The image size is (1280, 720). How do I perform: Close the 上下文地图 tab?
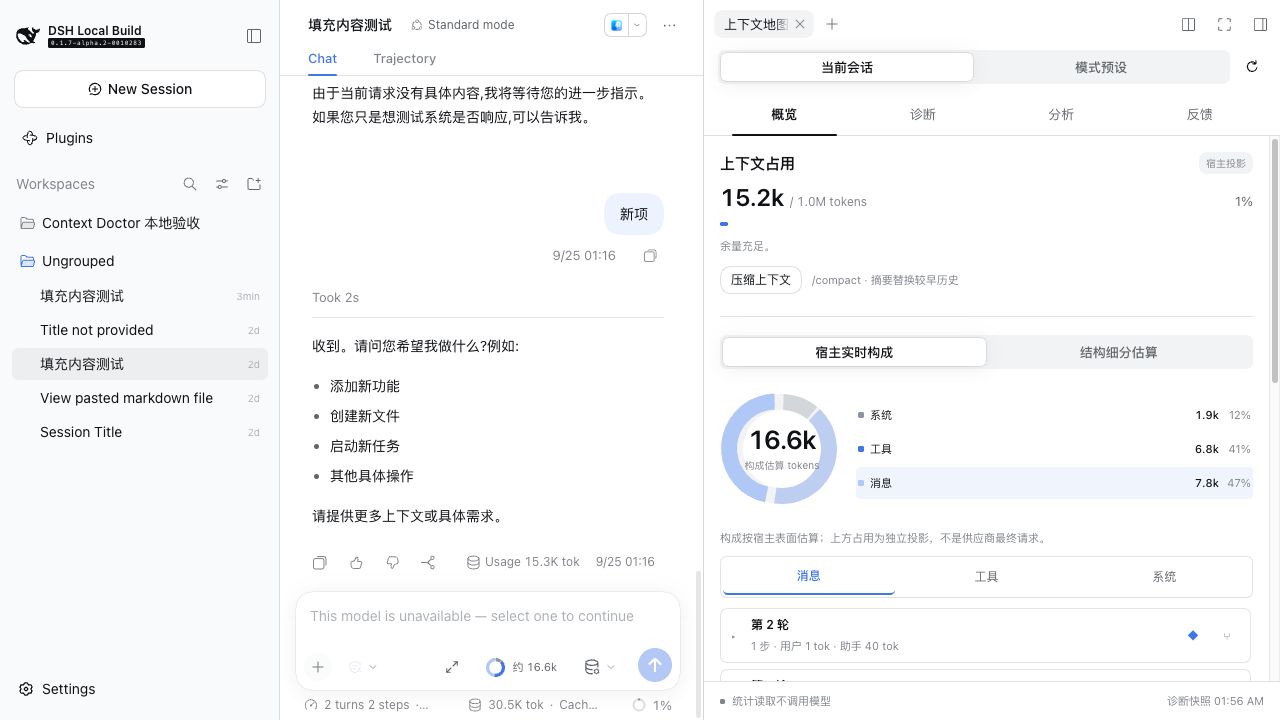tap(800, 25)
